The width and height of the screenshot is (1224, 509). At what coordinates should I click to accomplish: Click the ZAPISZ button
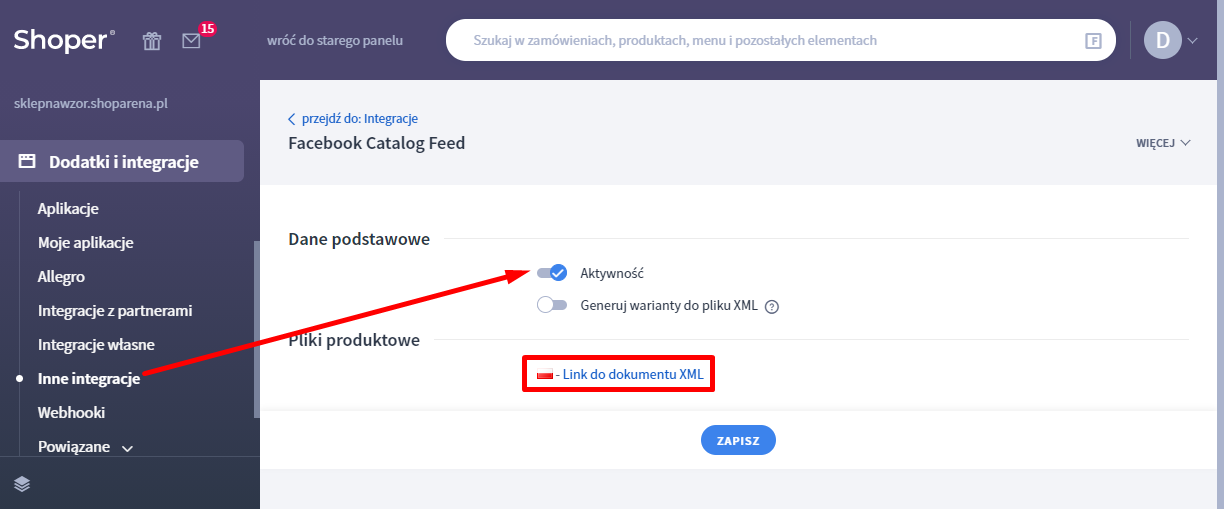point(738,440)
